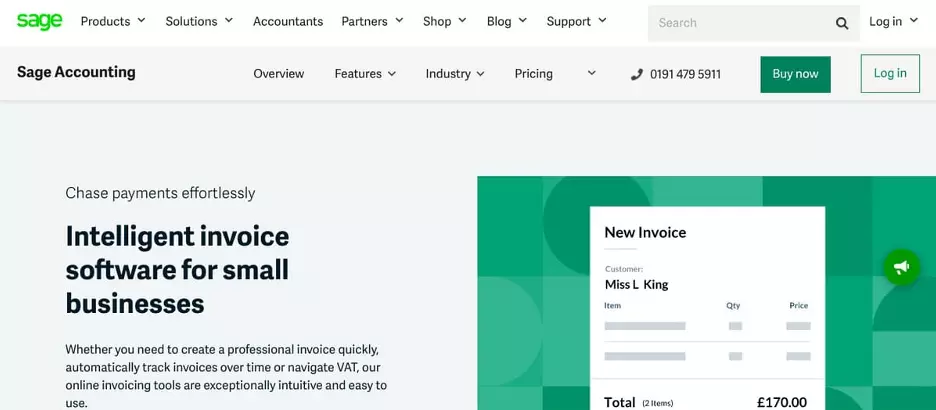The image size is (936, 410).
Task: Click the 'Qty' column header
Action: [733, 306]
